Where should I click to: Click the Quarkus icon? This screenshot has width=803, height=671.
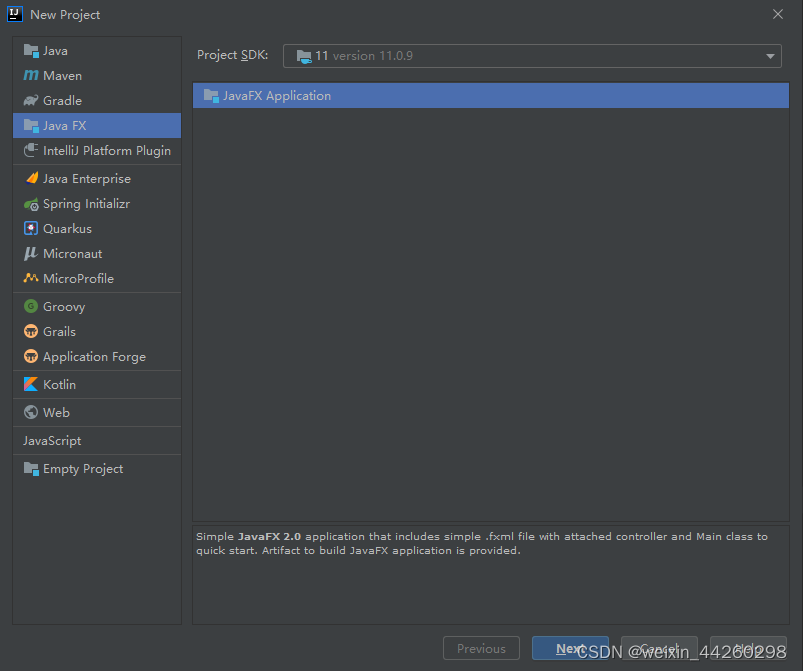click(31, 228)
